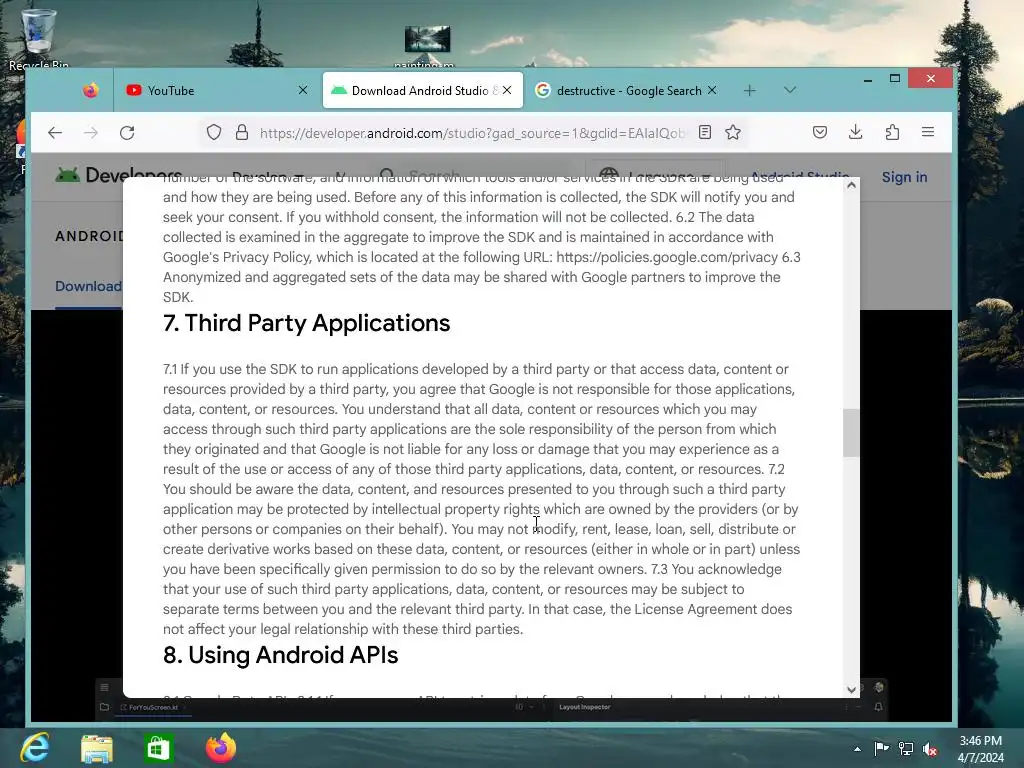Open the Recycle Bin desktop icon
Screen dimensions: 1024x768
point(38,39)
